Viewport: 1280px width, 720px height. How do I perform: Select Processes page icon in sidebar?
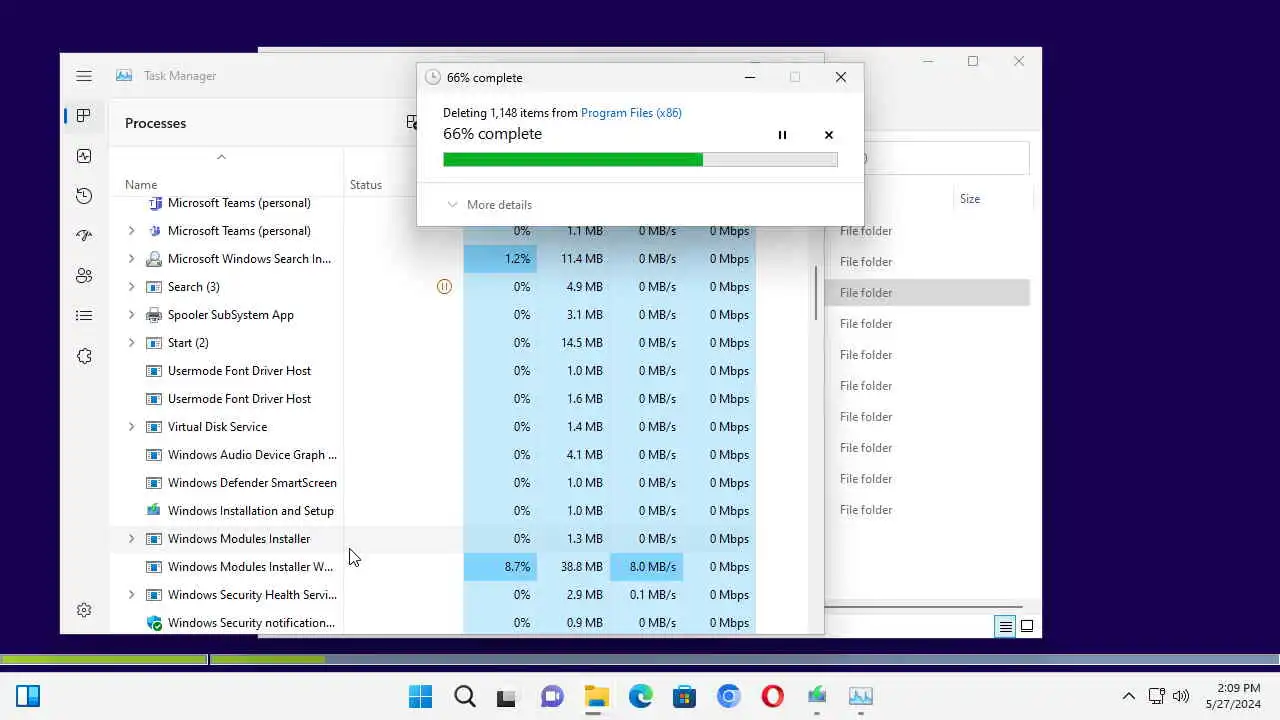[84, 116]
